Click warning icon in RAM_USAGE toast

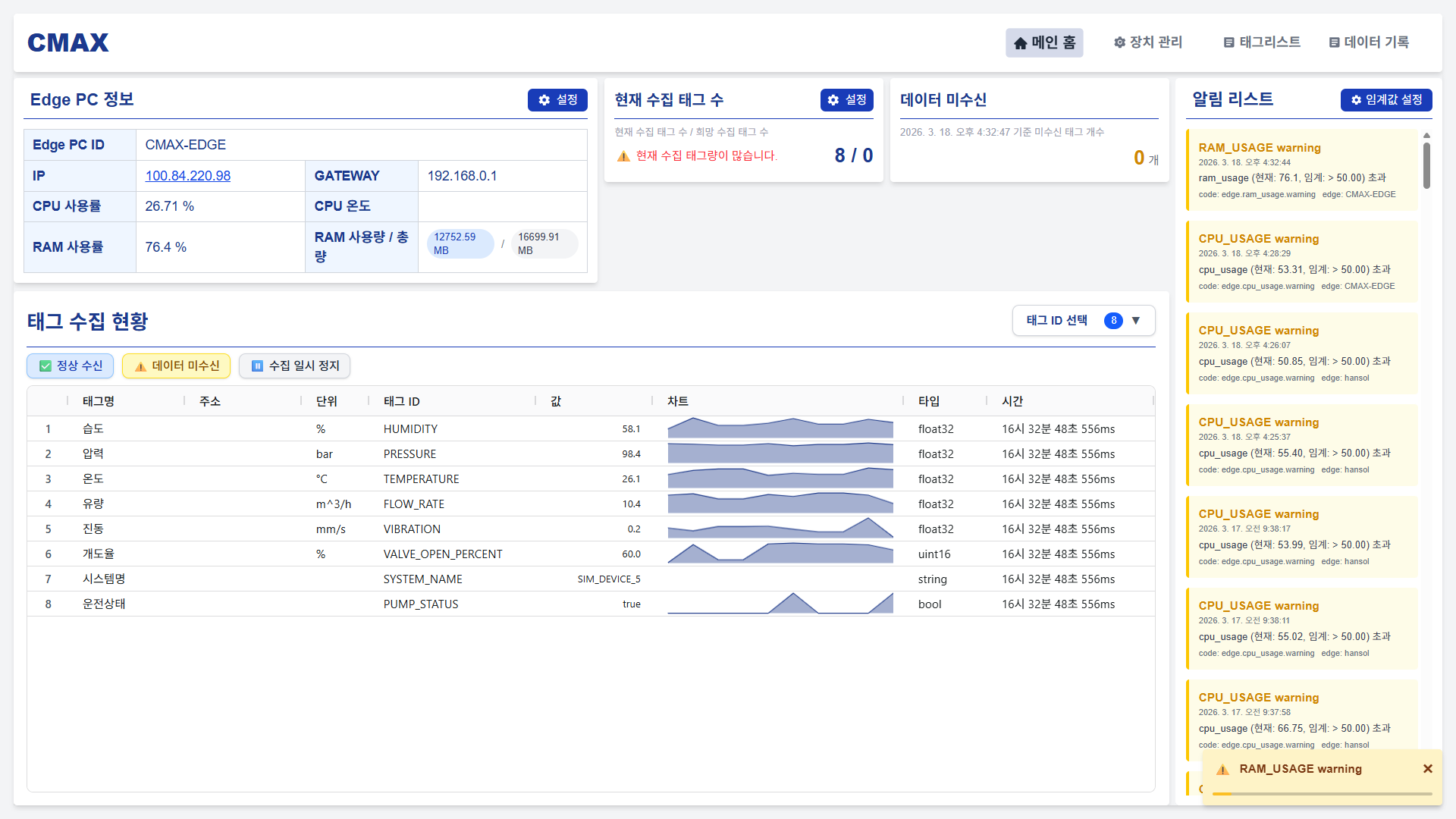click(x=1222, y=770)
